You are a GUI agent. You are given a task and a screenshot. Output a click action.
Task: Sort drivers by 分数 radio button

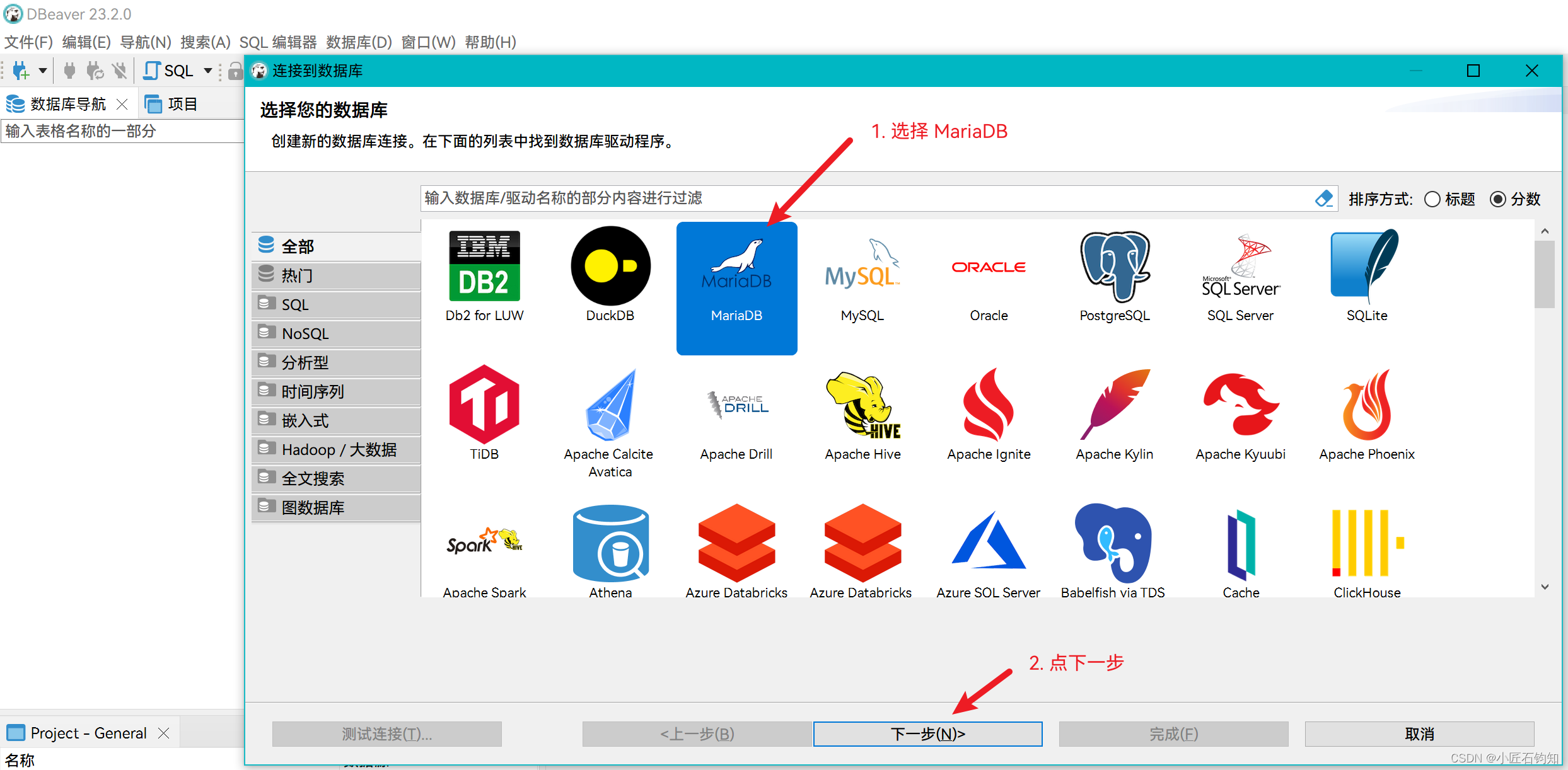(1498, 199)
